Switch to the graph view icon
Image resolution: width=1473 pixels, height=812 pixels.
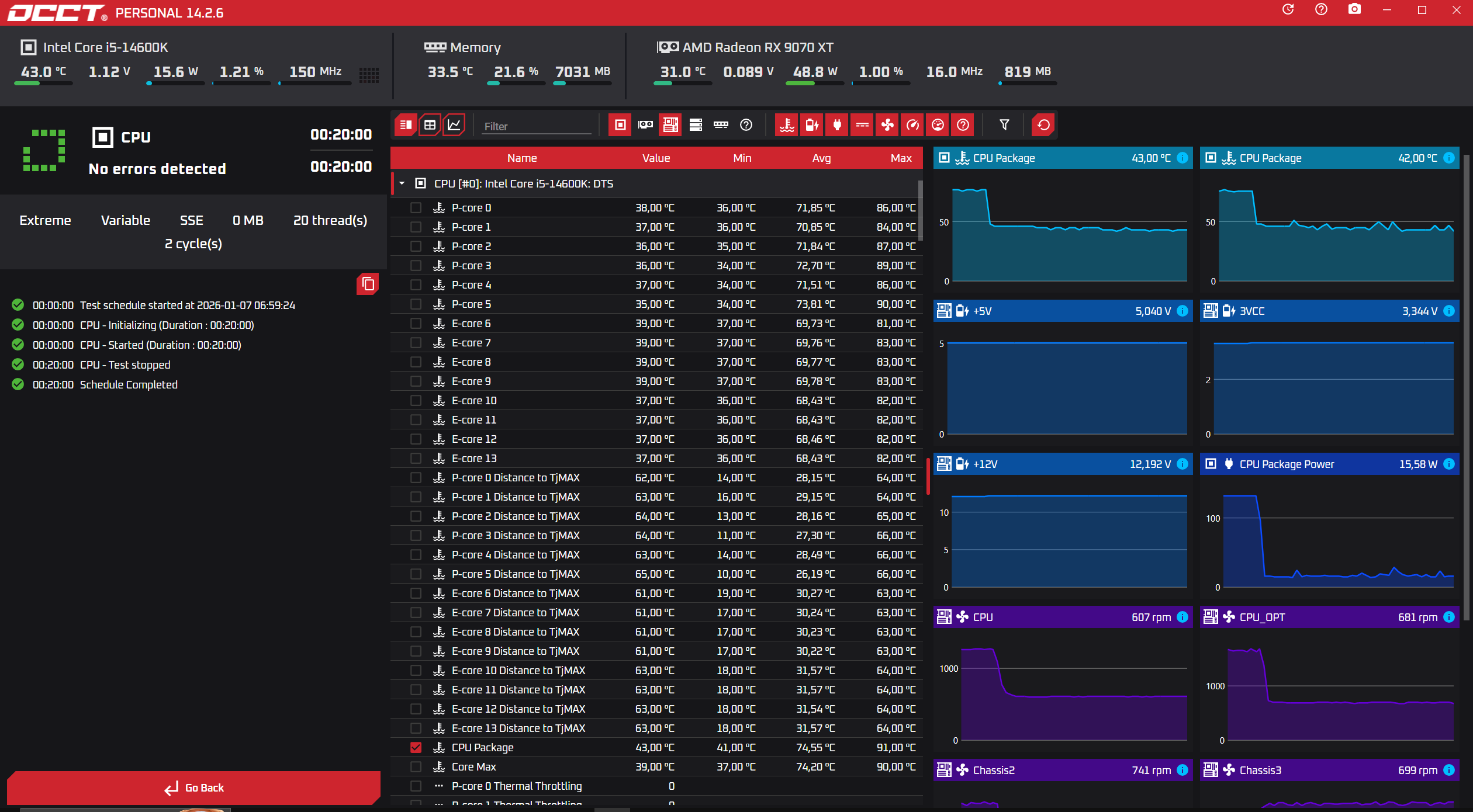click(454, 125)
